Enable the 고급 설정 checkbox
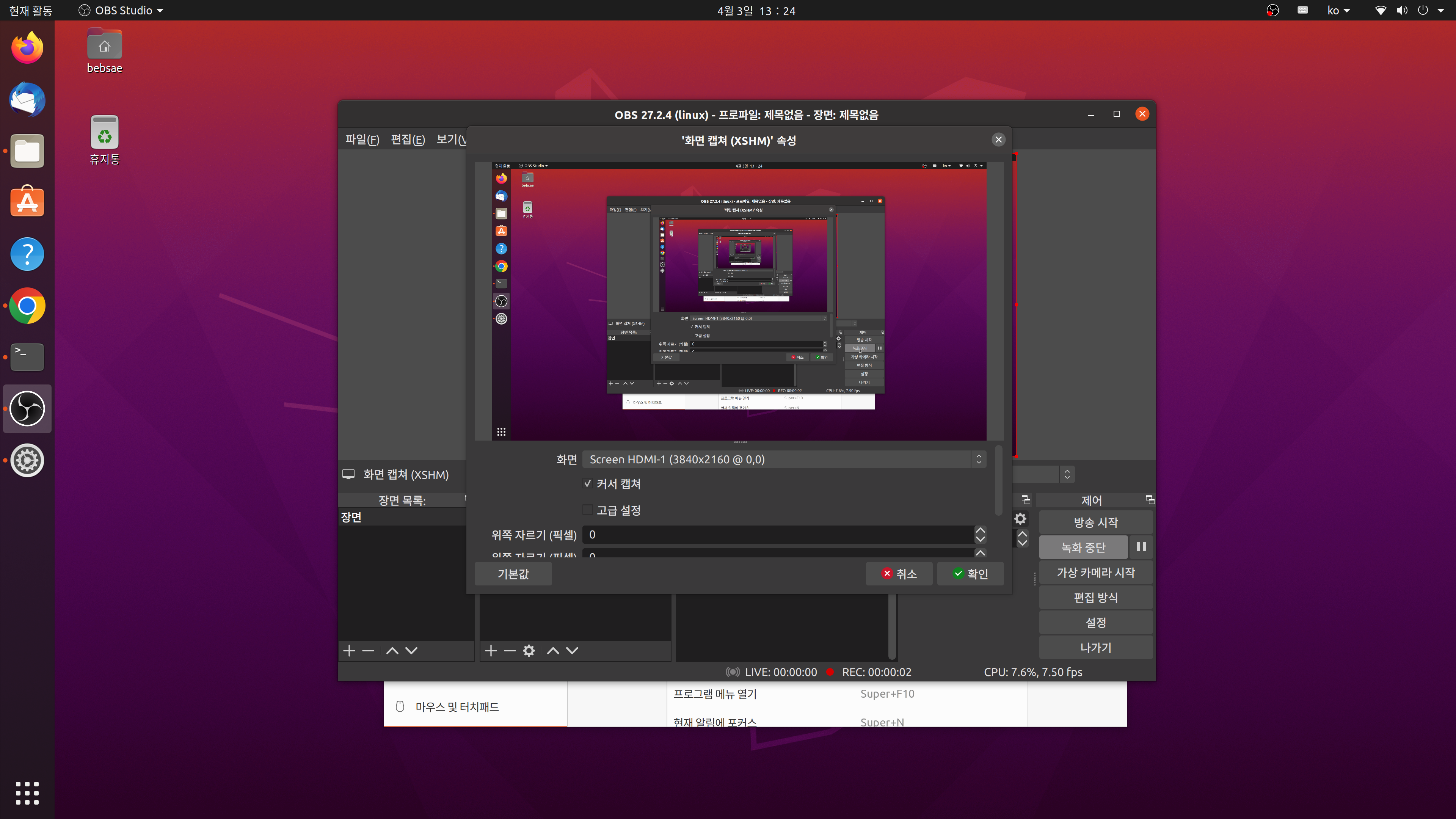Image resolution: width=1456 pixels, height=819 pixels. point(587,510)
